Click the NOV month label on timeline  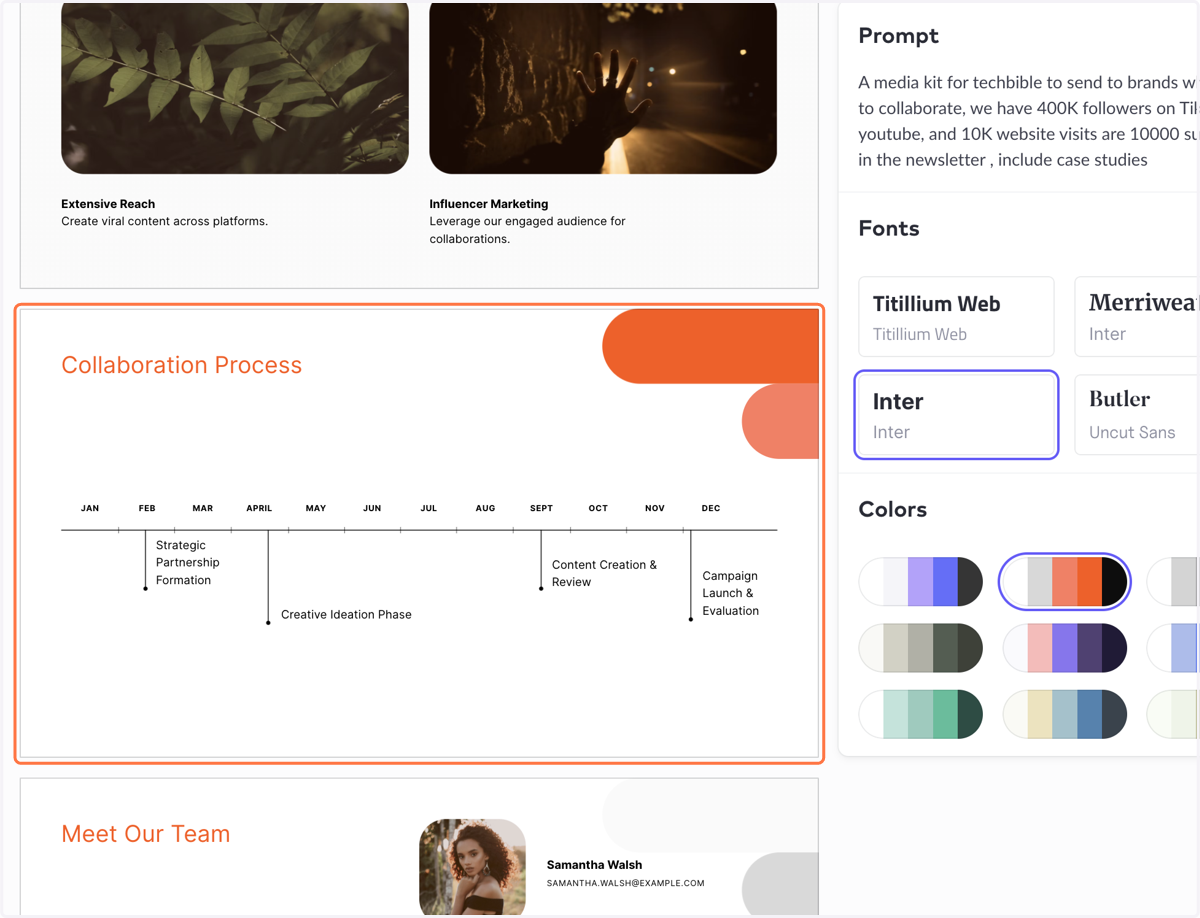pos(655,508)
